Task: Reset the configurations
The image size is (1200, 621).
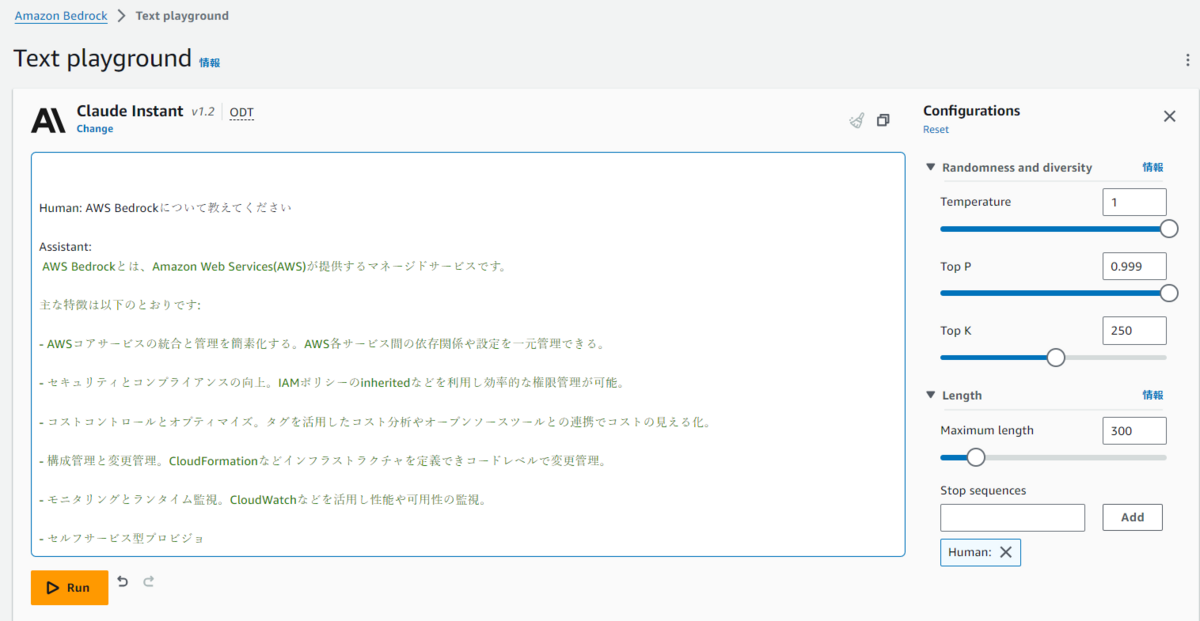Action: pos(936,130)
